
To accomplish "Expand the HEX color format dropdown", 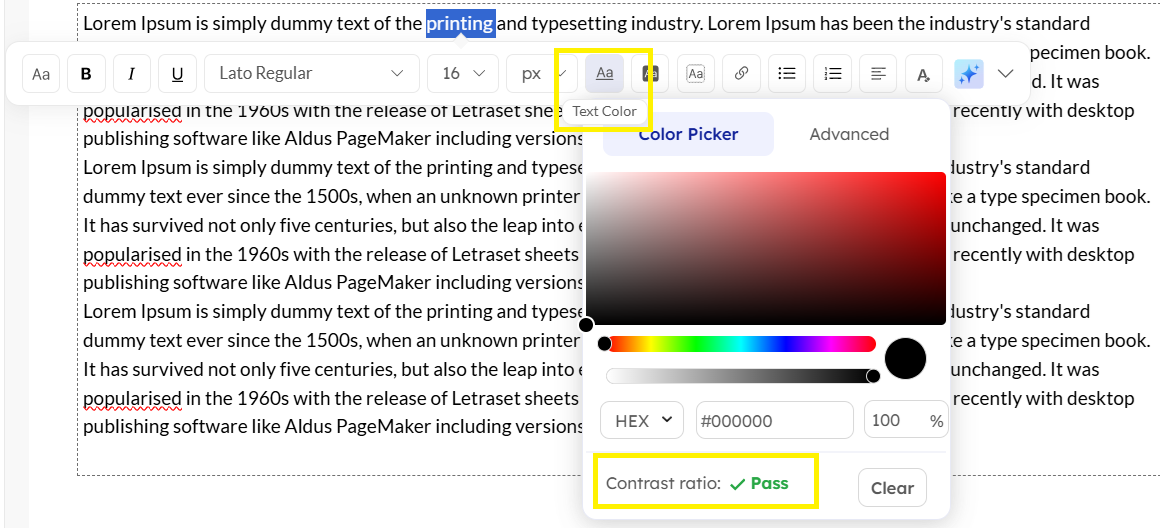I will point(642,421).
